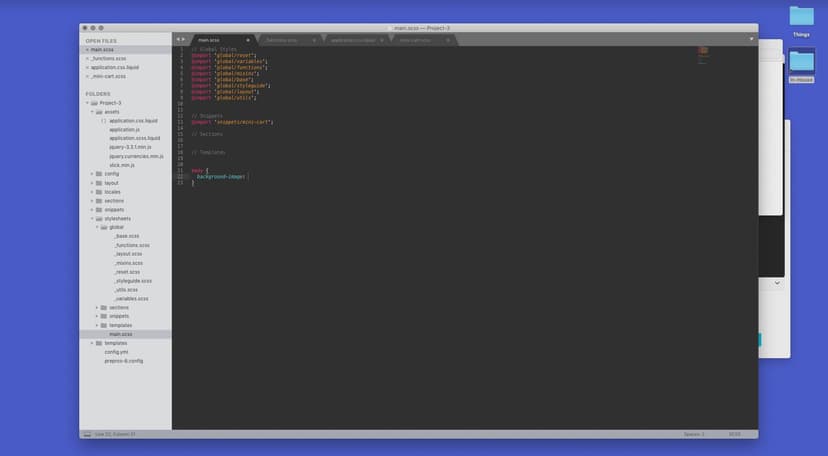Open the tab list dropdown arrow
The image size is (828, 456).
pyautogui.click(x=751, y=39)
